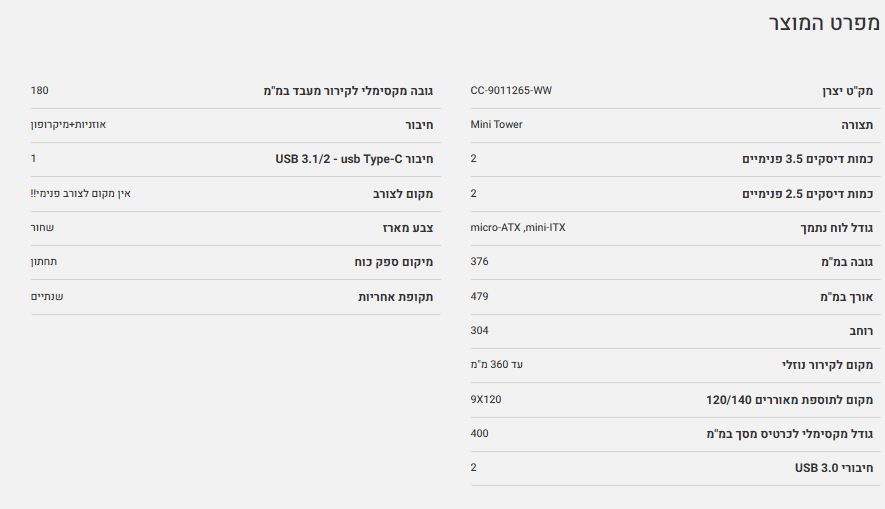Click the 'Mini Tower' configuration value
The image size is (885, 509).
pyautogui.click(x=496, y=125)
